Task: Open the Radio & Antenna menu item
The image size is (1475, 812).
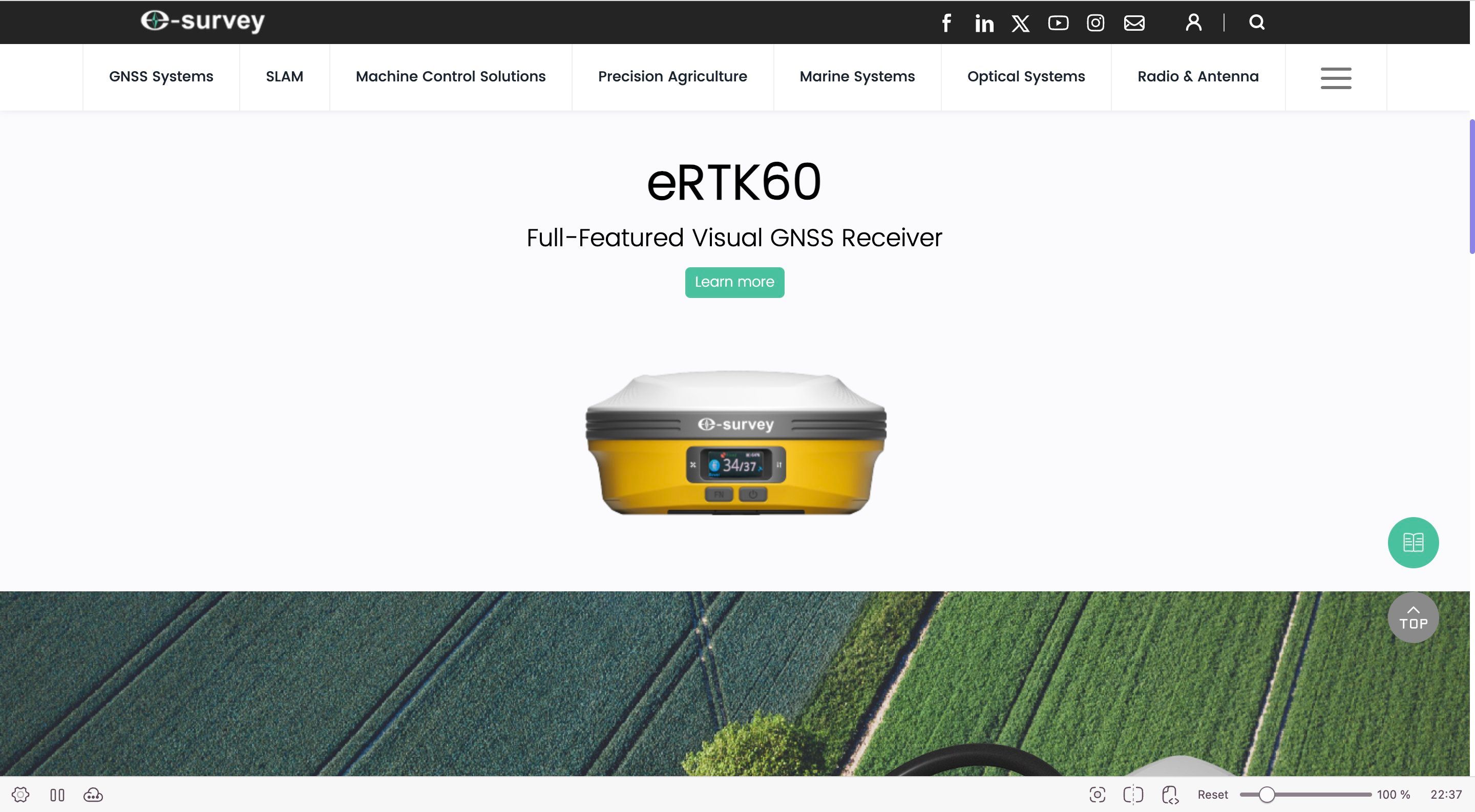Action: pos(1198,76)
